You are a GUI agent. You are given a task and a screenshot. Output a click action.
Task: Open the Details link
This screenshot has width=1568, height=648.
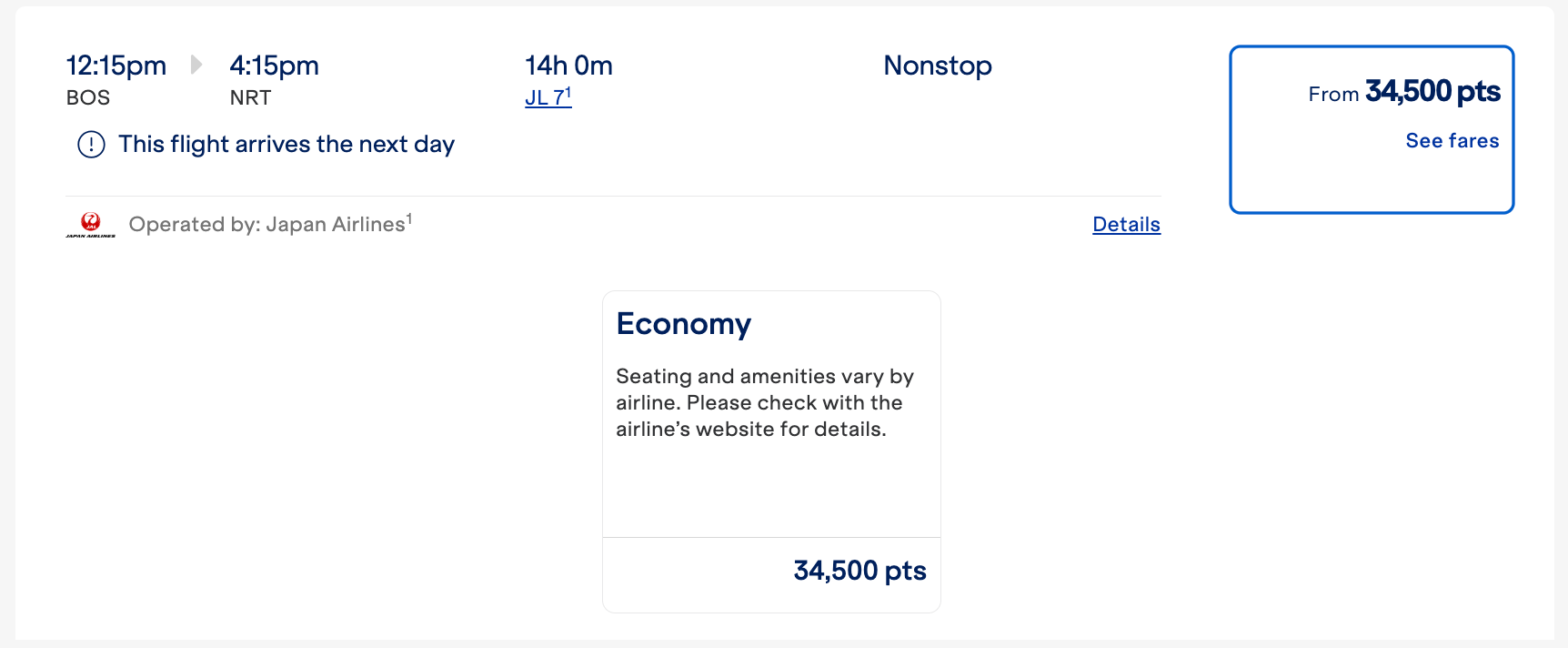[1125, 224]
